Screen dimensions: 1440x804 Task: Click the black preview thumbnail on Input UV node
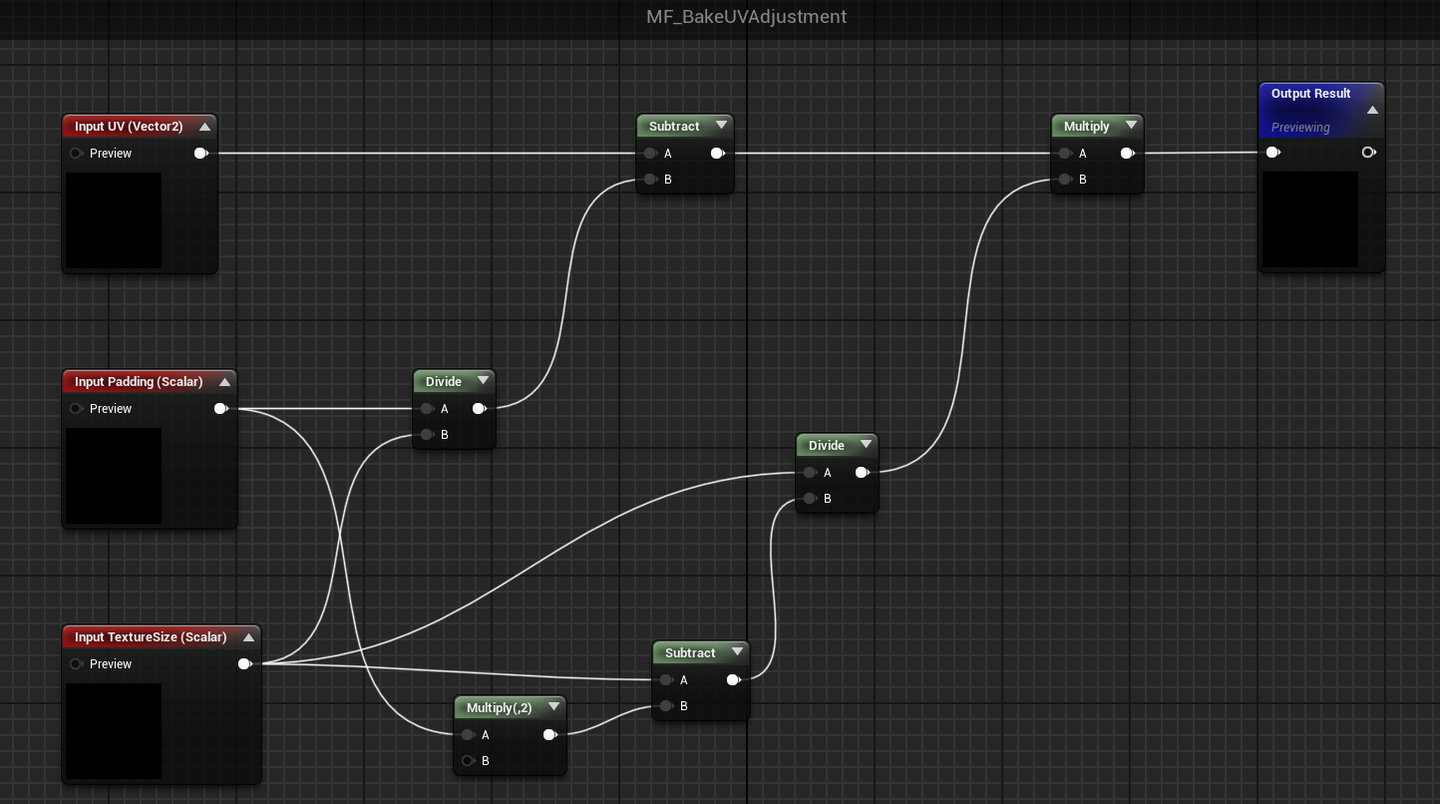(113, 220)
